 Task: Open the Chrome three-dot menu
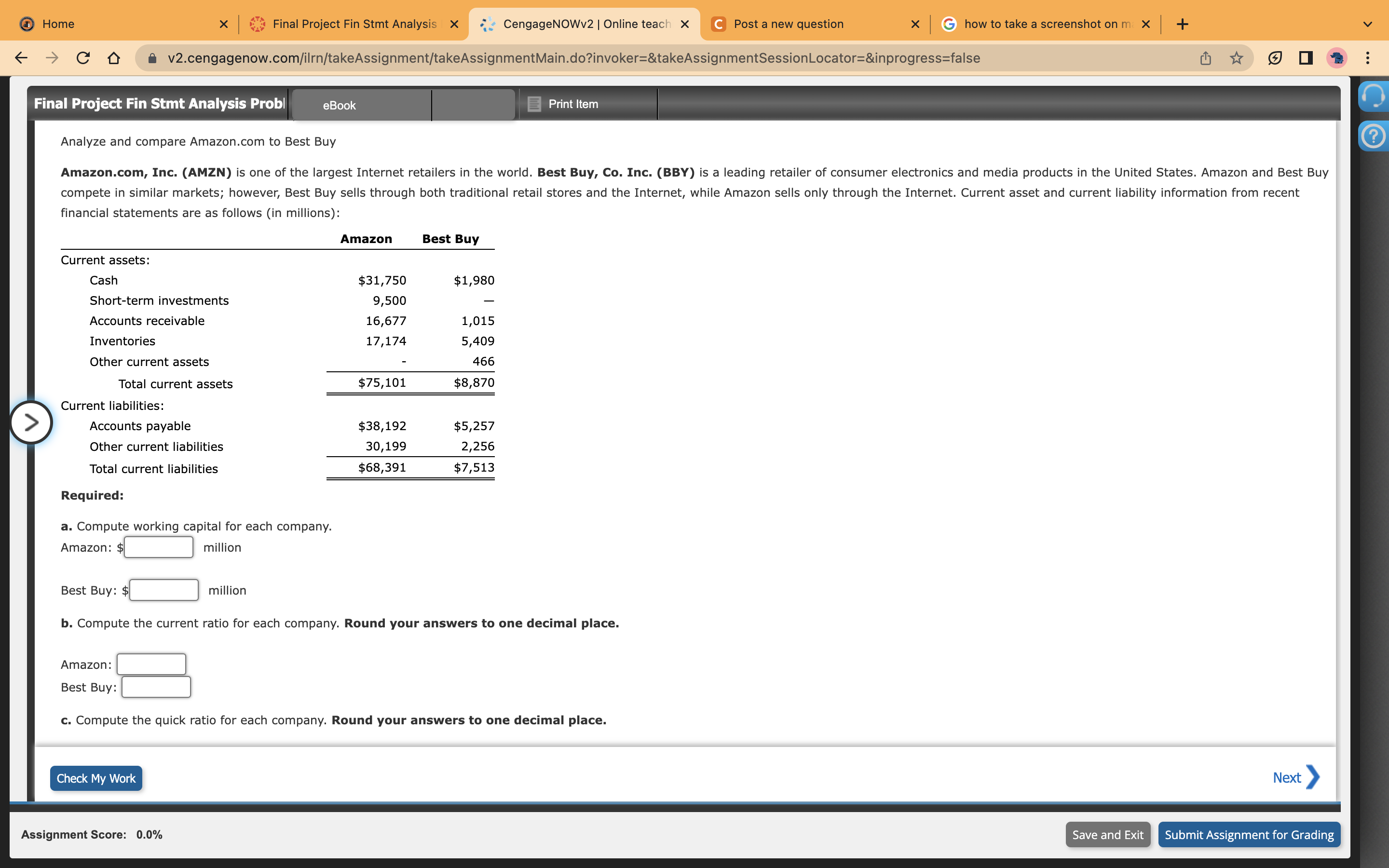click(x=1368, y=58)
